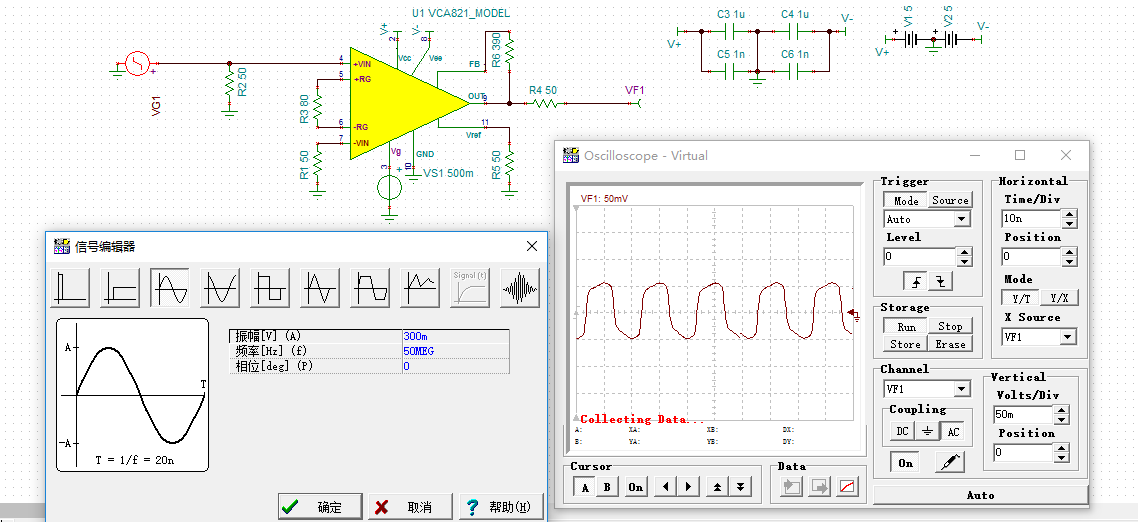The height and width of the screenshot is (522, 1138).
Task: Click the amplitude value 300m
Action: click(456, 337)
